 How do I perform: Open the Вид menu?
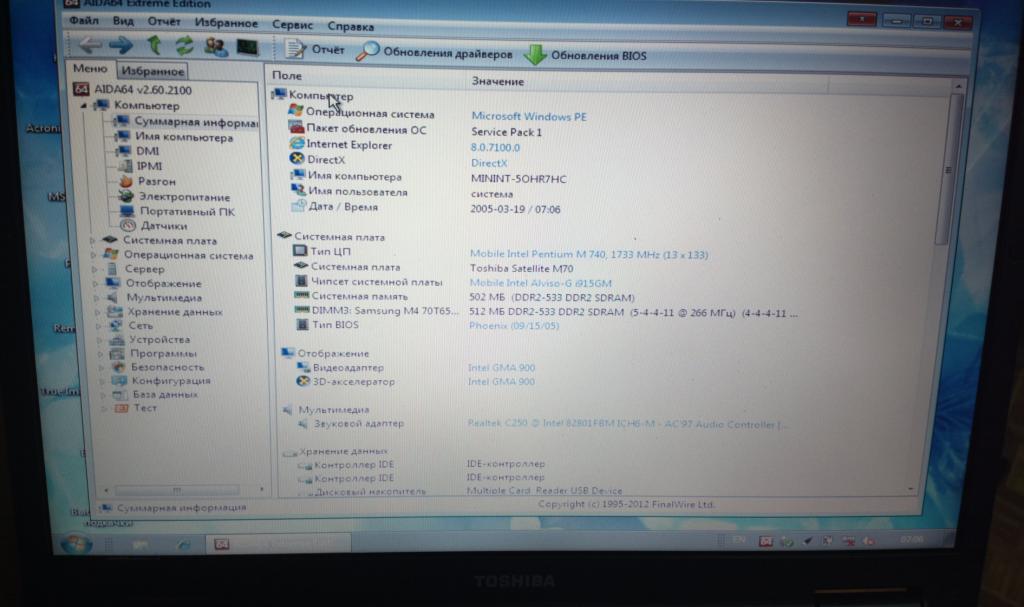(123, 22)
